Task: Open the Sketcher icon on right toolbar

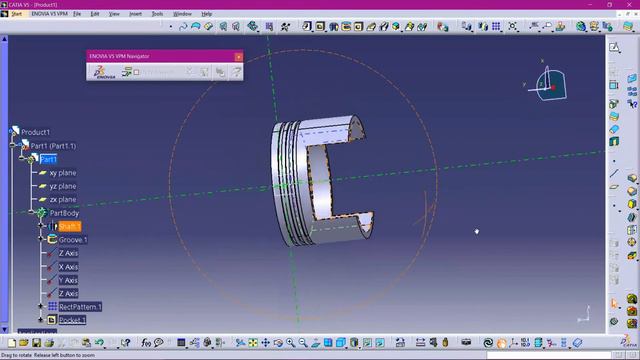Action: click(x=614, y=47)
